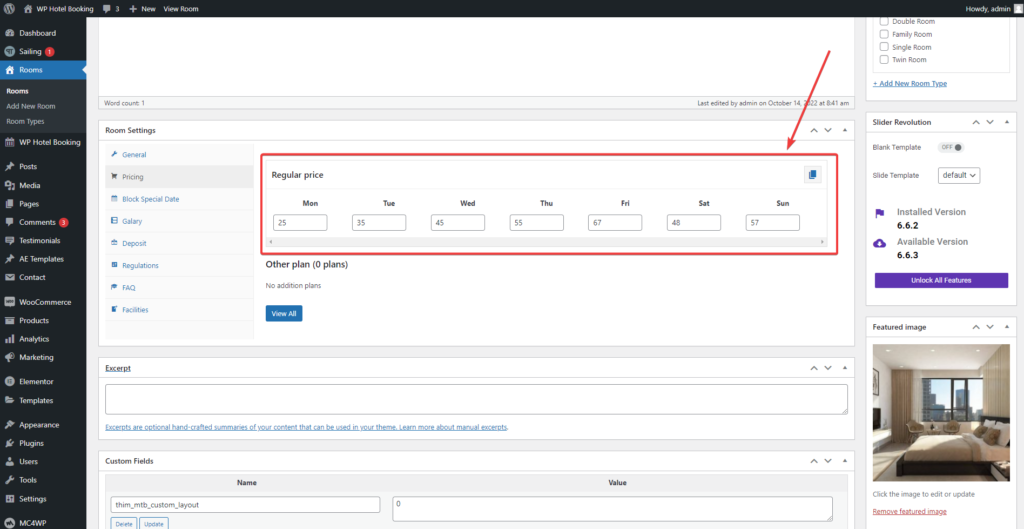The width and height of the screenshot is (1024, 529).
Task: Tick the Family Room checkbox
Action: pos(883,34)
